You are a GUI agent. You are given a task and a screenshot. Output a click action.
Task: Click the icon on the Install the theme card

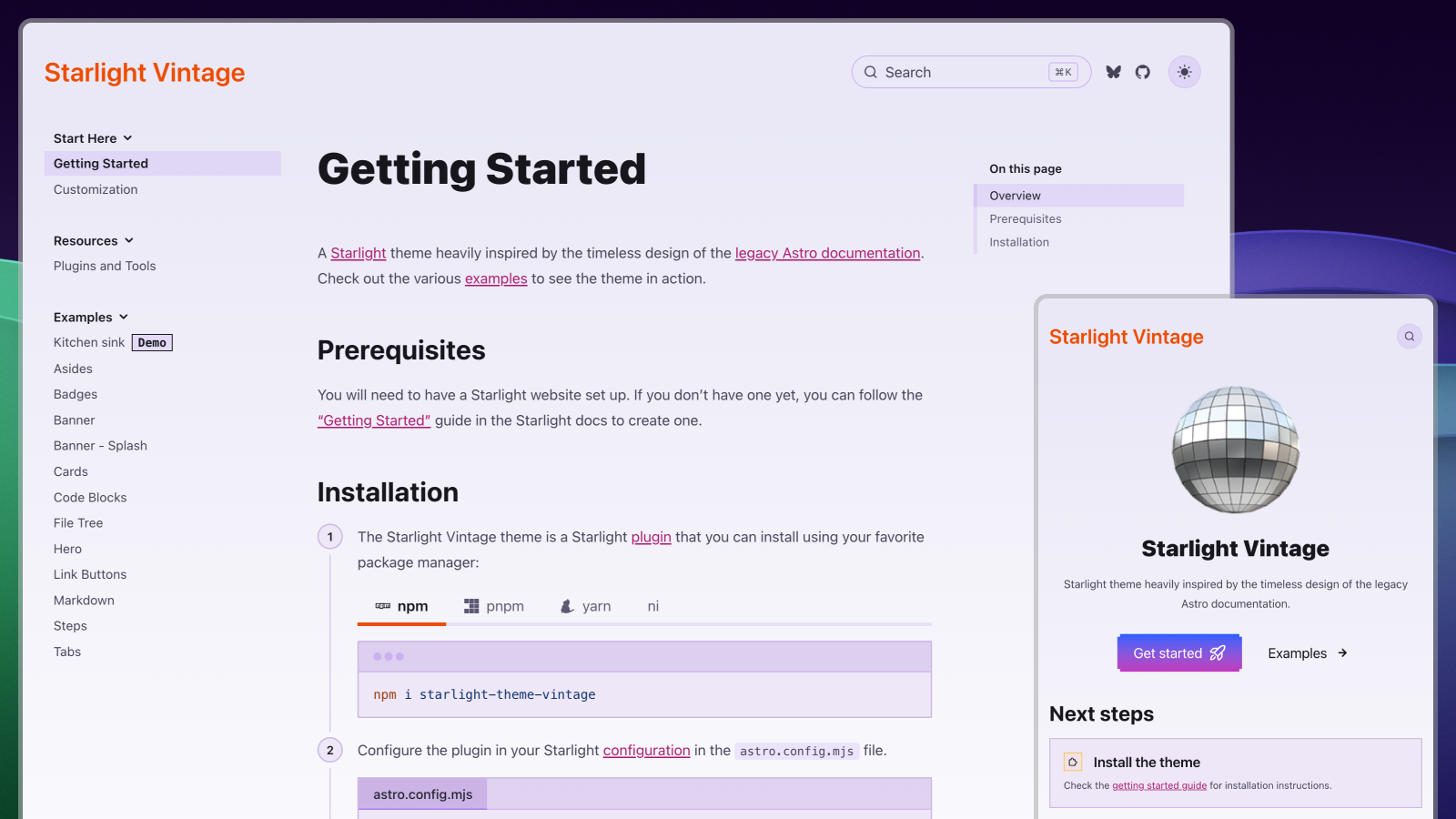click(x=1074, y=763)
